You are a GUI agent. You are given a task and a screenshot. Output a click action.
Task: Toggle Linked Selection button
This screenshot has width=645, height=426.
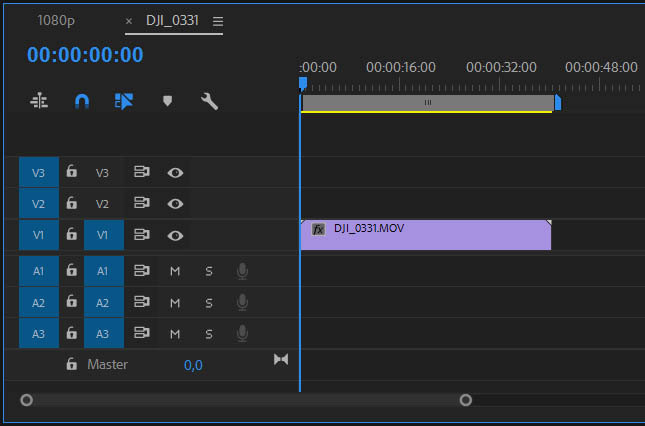click(124, 101)
